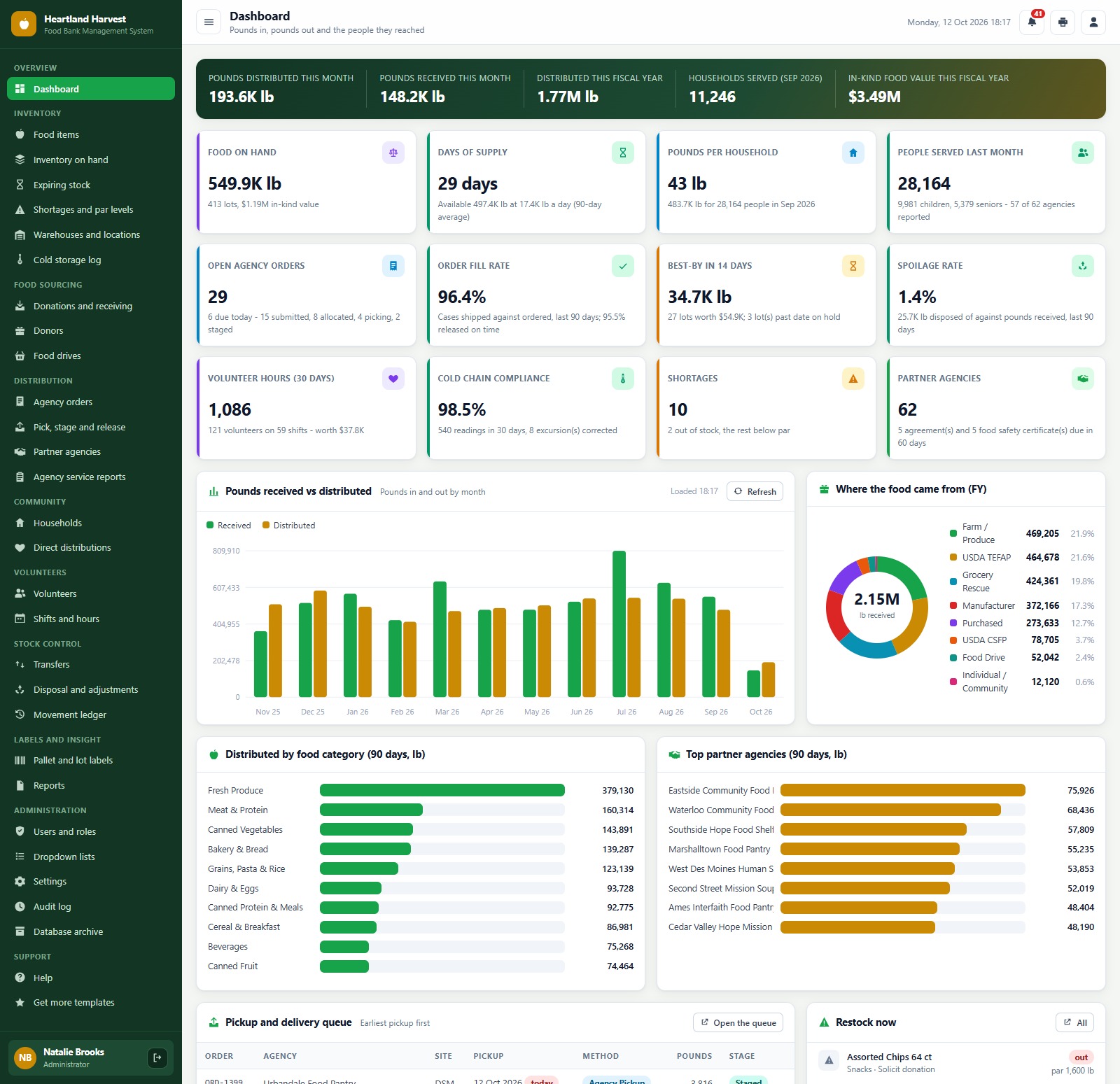Open Audit log in the sidebar

[x=91, y=906]
